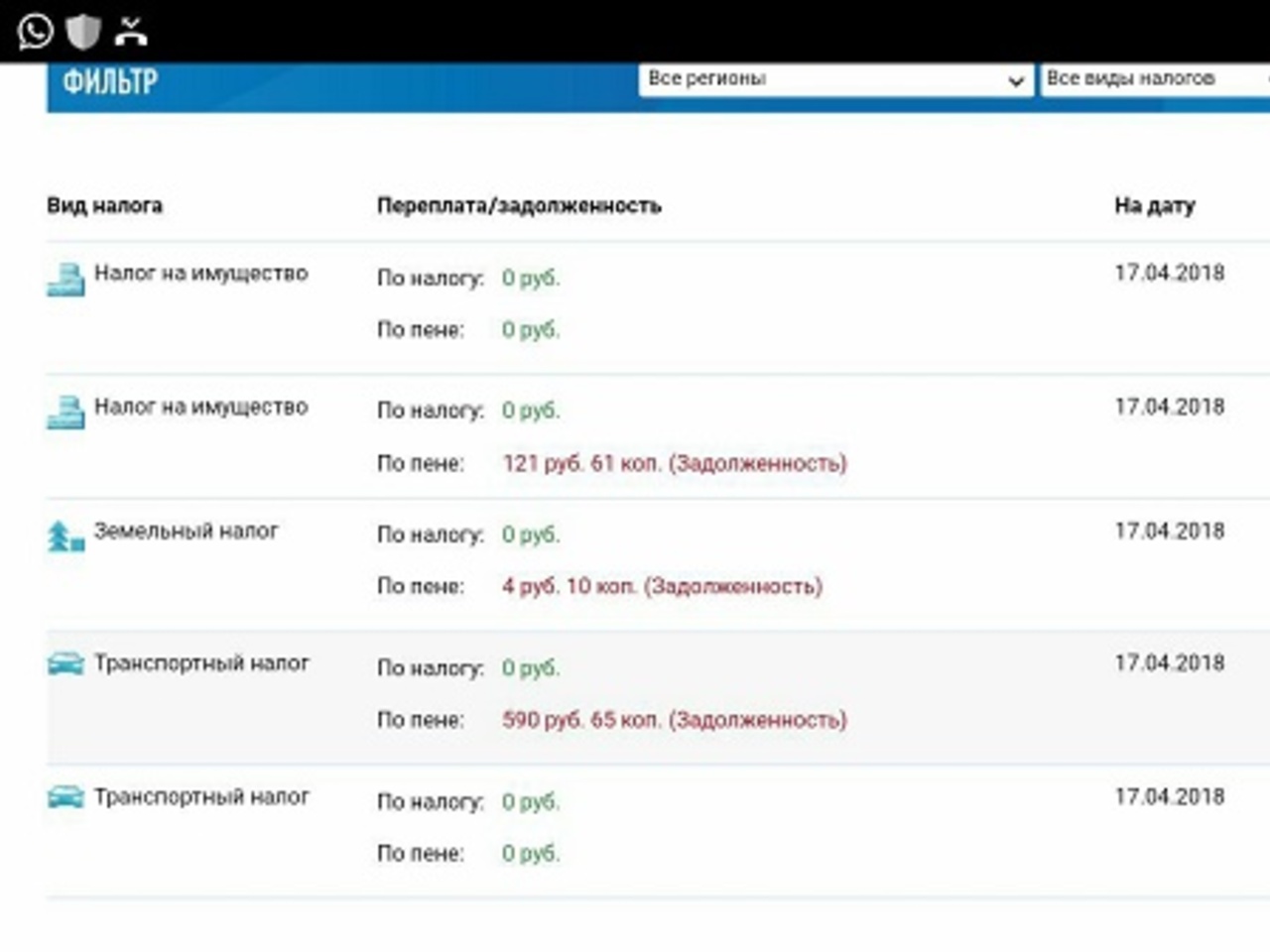The image size is (1270, 952).
Task: Tap the missed call status icon
Action: tap(131, 31)
